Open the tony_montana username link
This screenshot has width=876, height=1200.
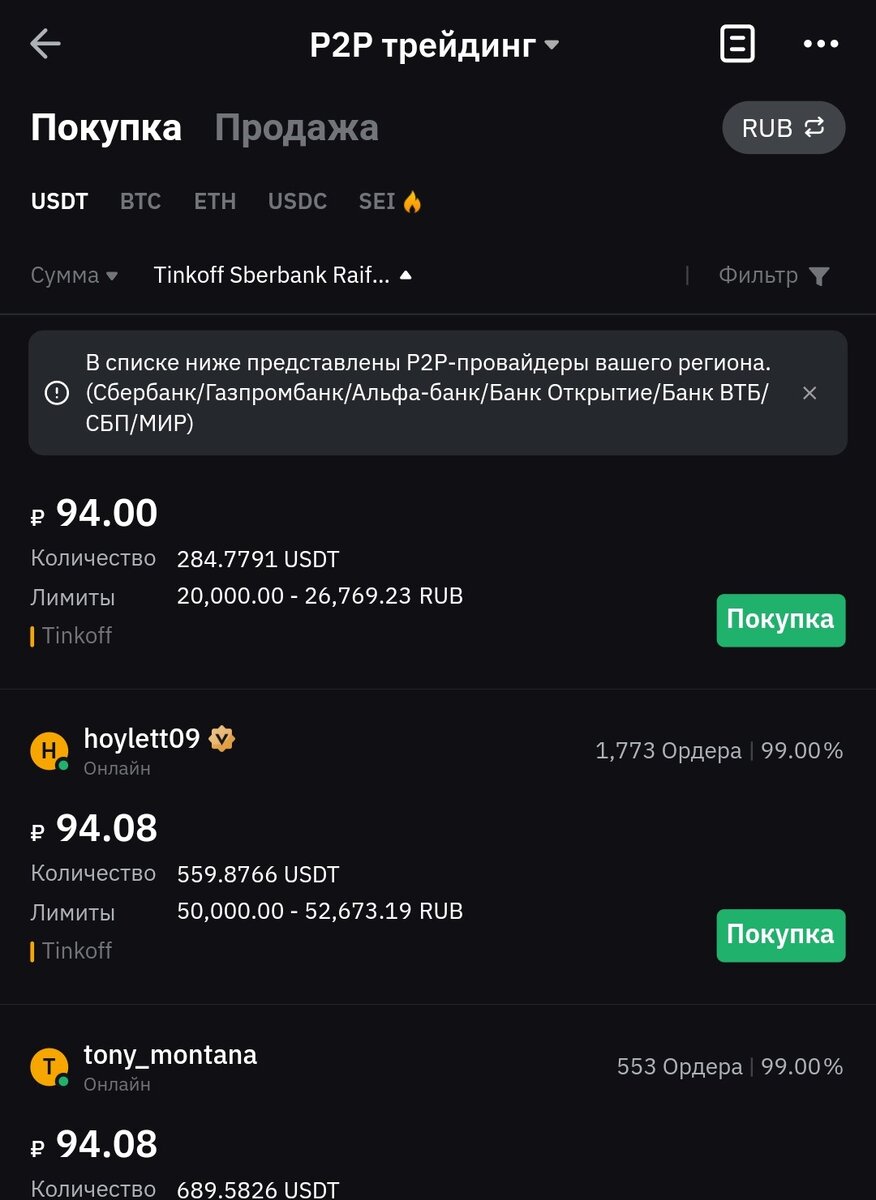[170, 1054]
